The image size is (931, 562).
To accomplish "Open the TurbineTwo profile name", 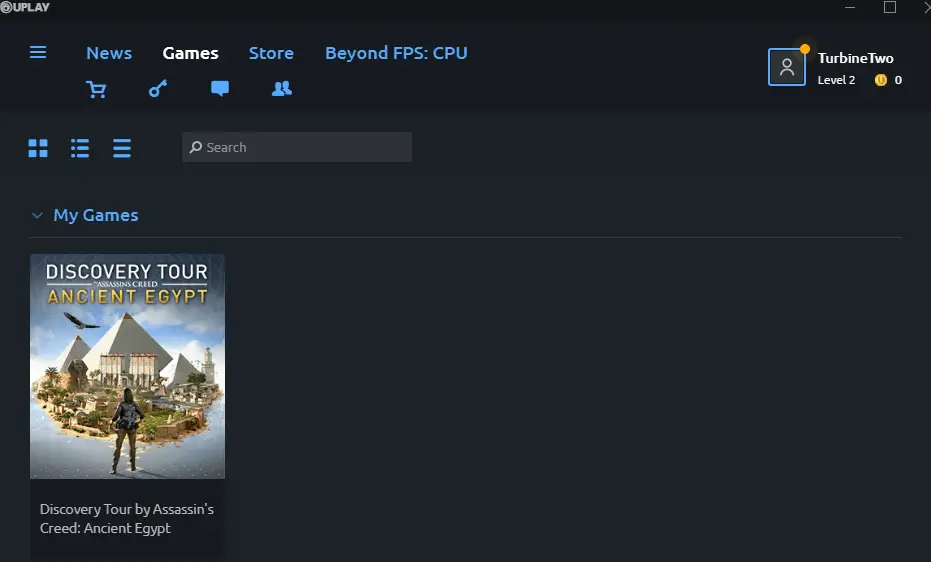I will point(856,58).
